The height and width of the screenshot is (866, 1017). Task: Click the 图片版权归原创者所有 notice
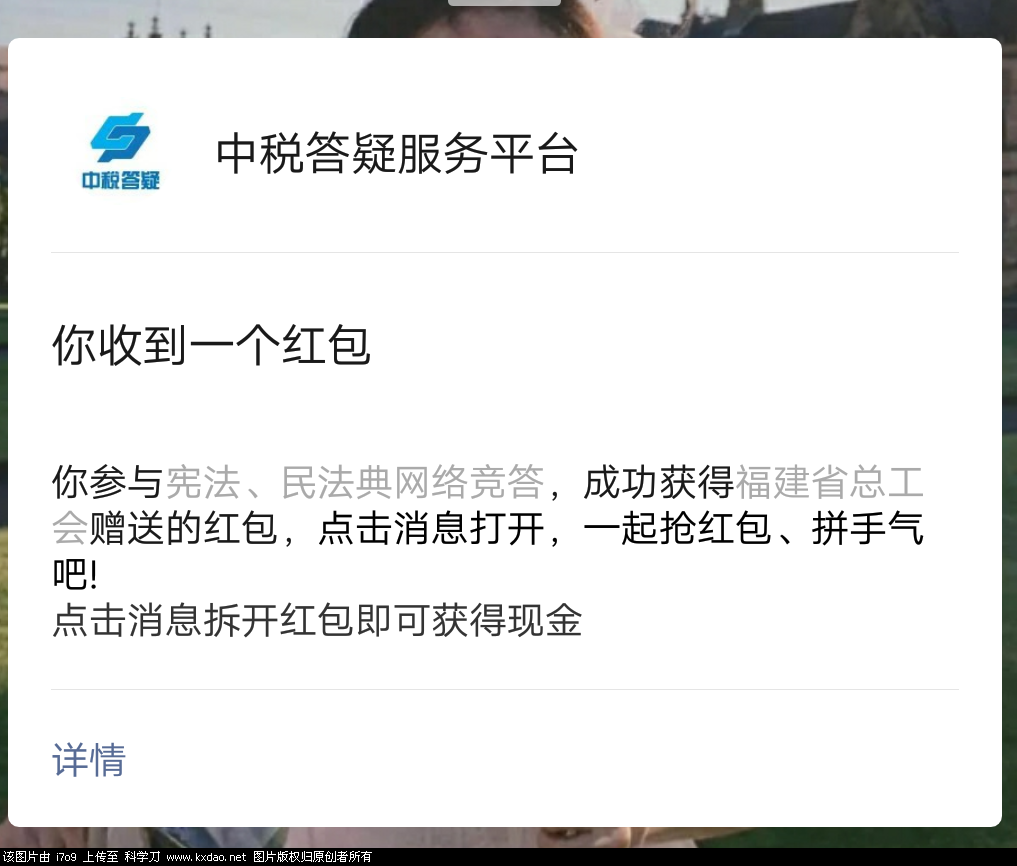[312, 857]
